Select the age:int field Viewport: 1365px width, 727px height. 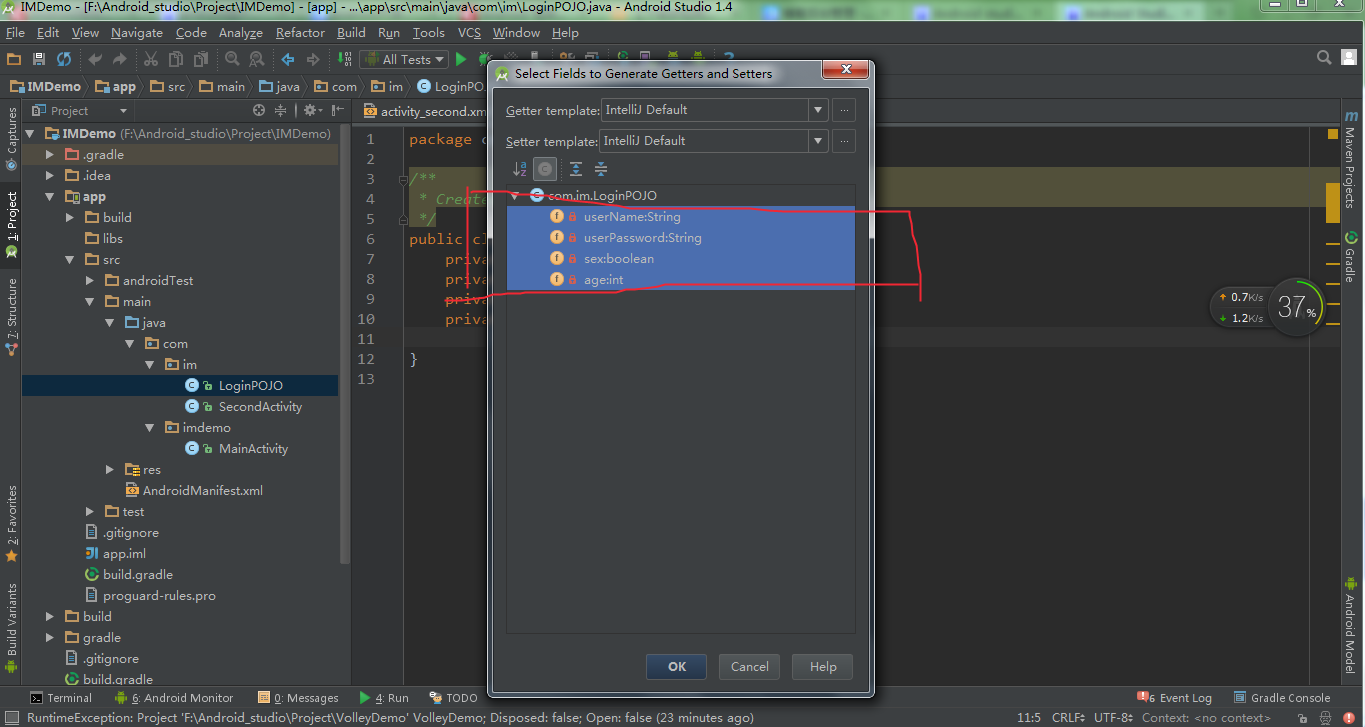[681, 280]
